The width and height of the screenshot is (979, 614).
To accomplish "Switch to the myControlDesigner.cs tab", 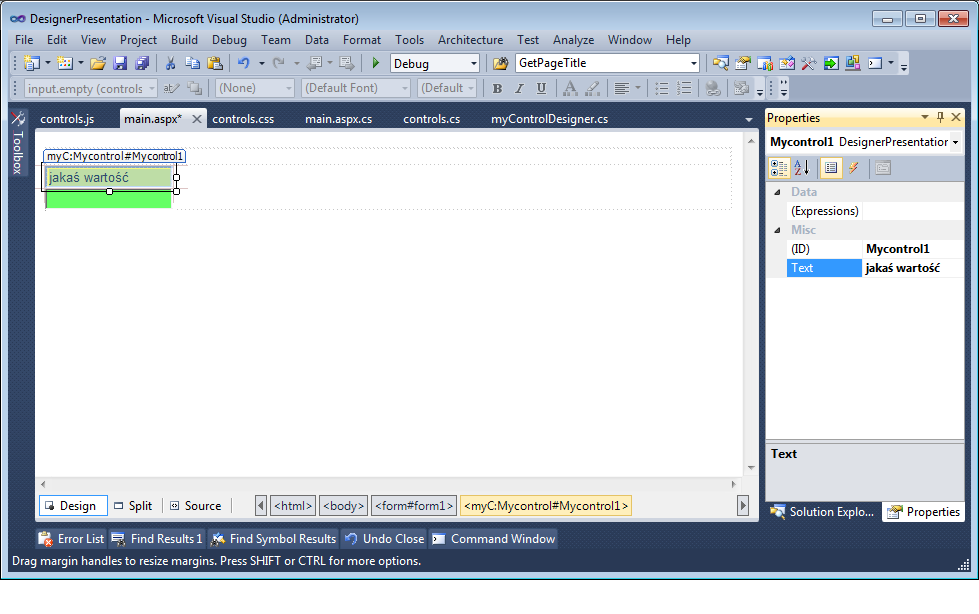I will coord(549,119).
